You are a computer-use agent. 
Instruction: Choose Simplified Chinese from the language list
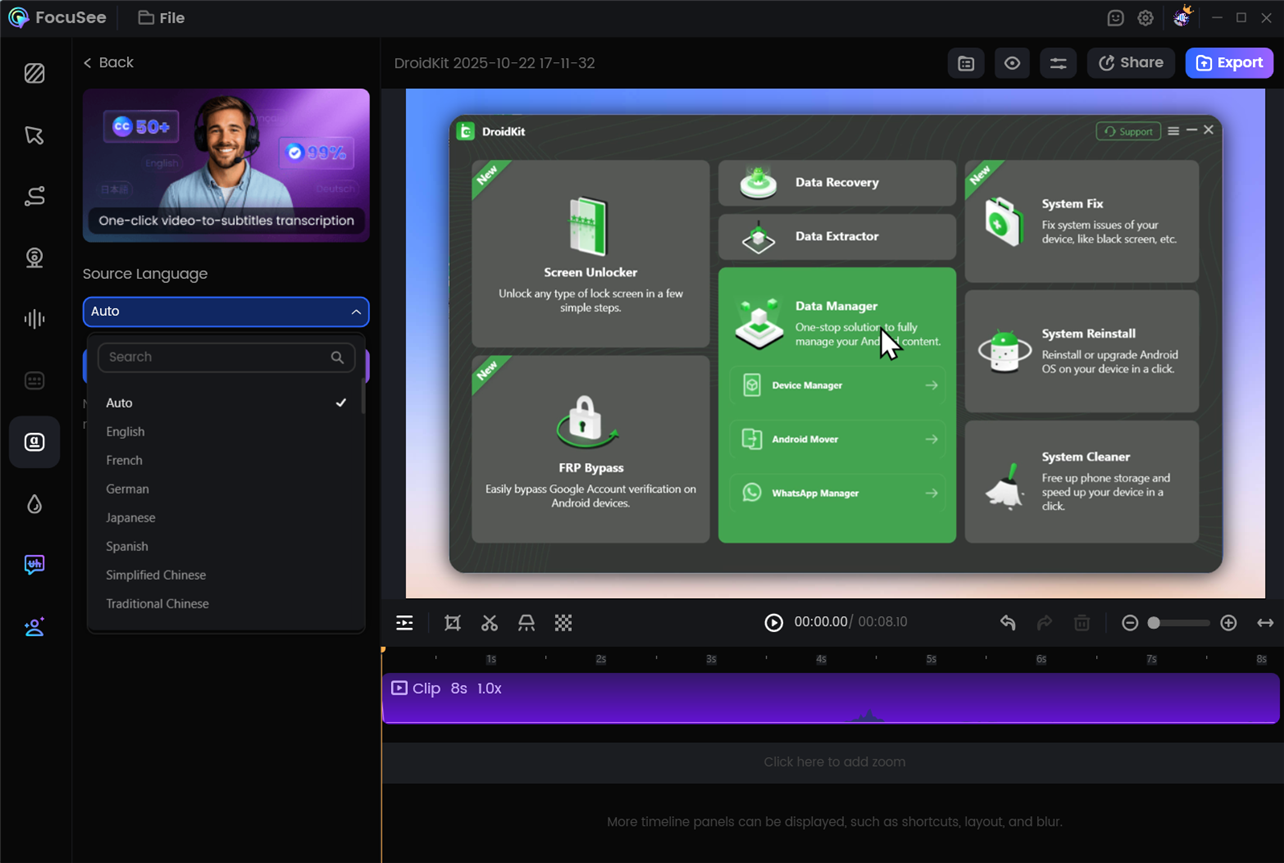pos(156,575)
